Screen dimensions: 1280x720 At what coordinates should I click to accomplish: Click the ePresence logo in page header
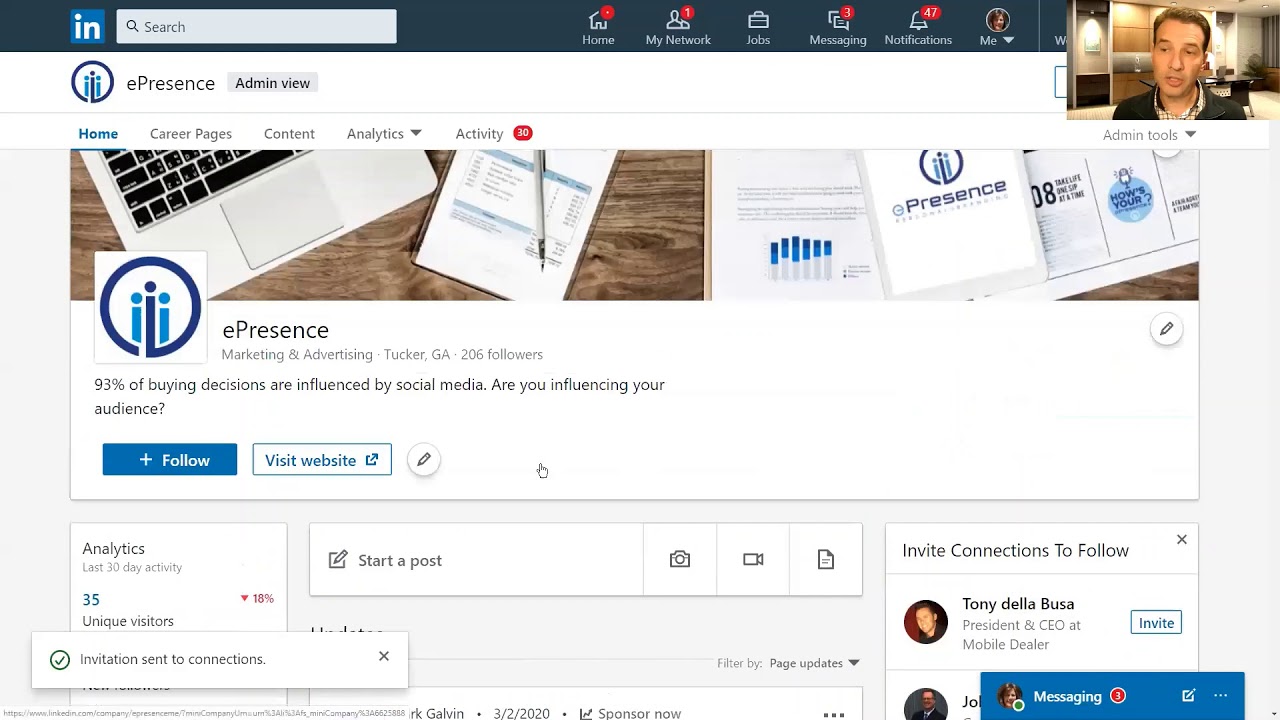pos(92,82)
